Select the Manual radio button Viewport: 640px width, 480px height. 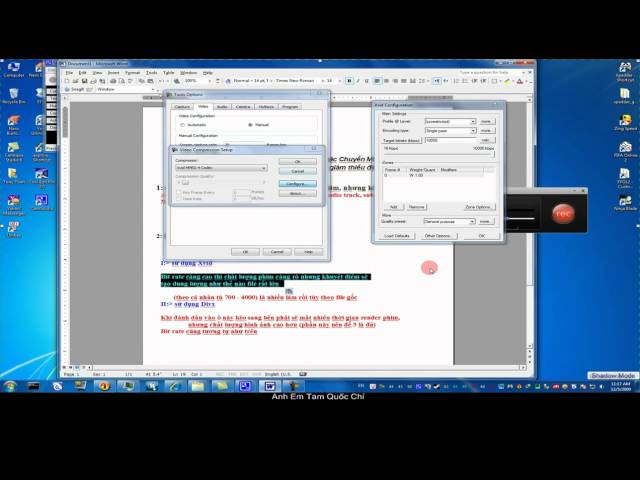[x=251, y=125]
